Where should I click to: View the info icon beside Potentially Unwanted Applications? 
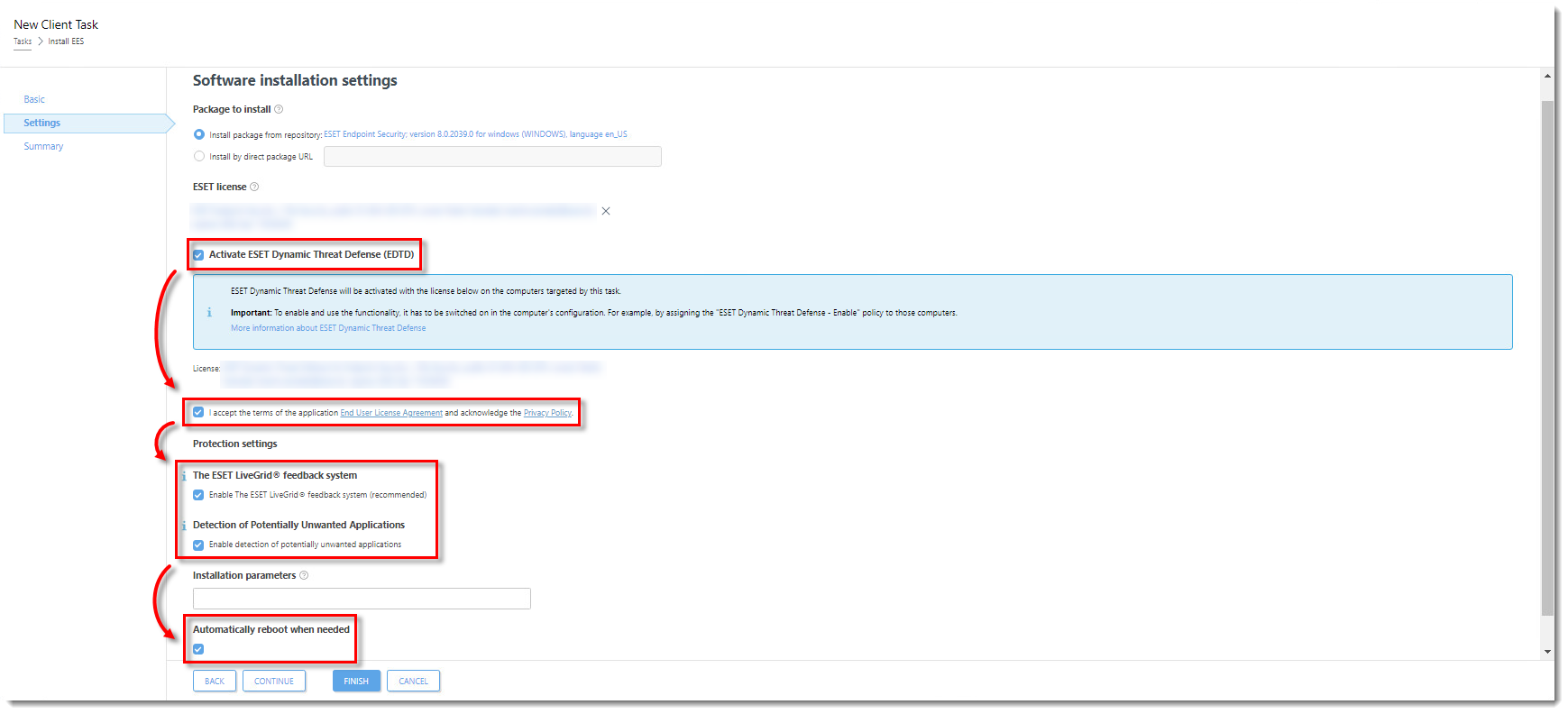tap(184, 526)
